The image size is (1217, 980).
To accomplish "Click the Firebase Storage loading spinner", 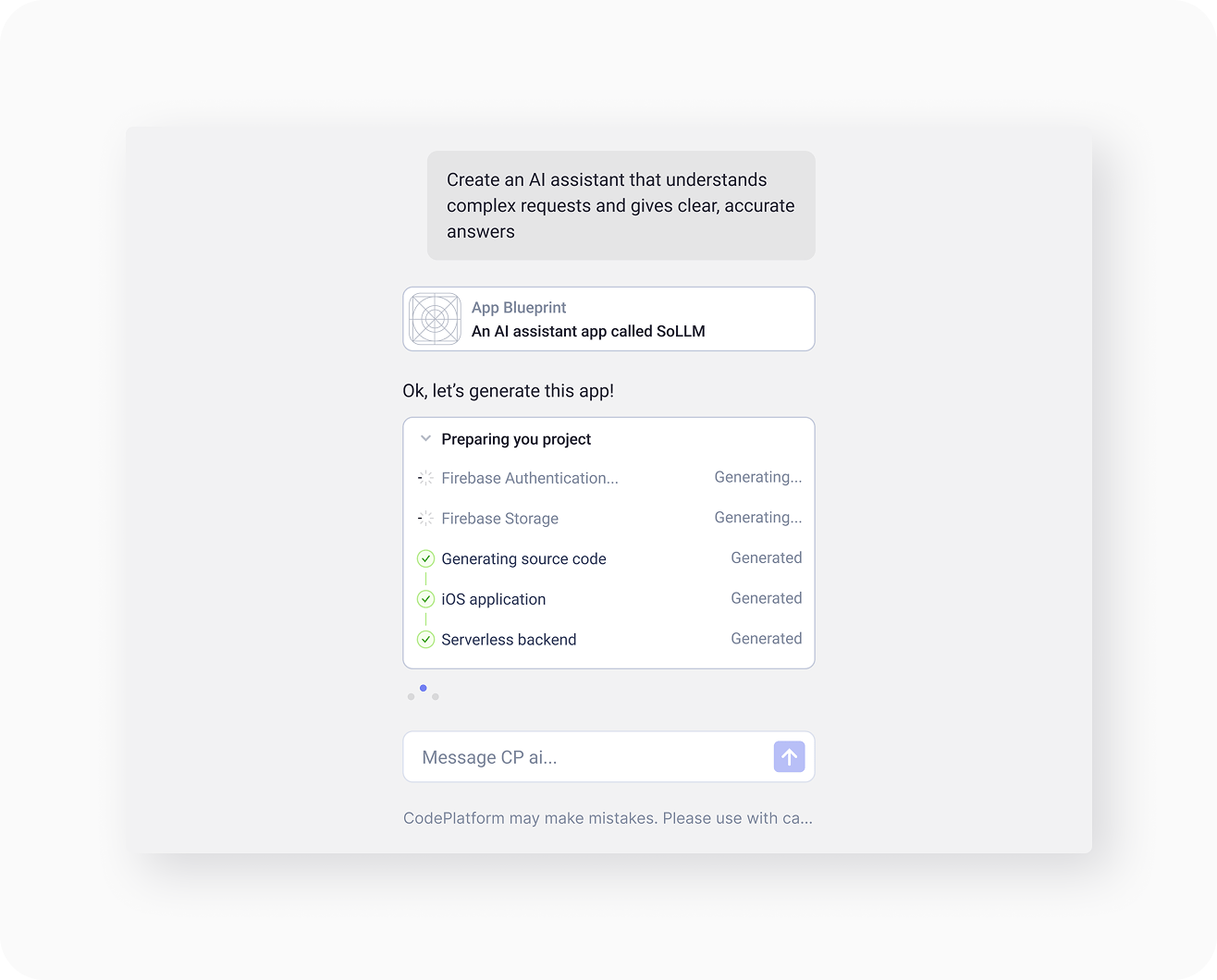I will 425,519.
